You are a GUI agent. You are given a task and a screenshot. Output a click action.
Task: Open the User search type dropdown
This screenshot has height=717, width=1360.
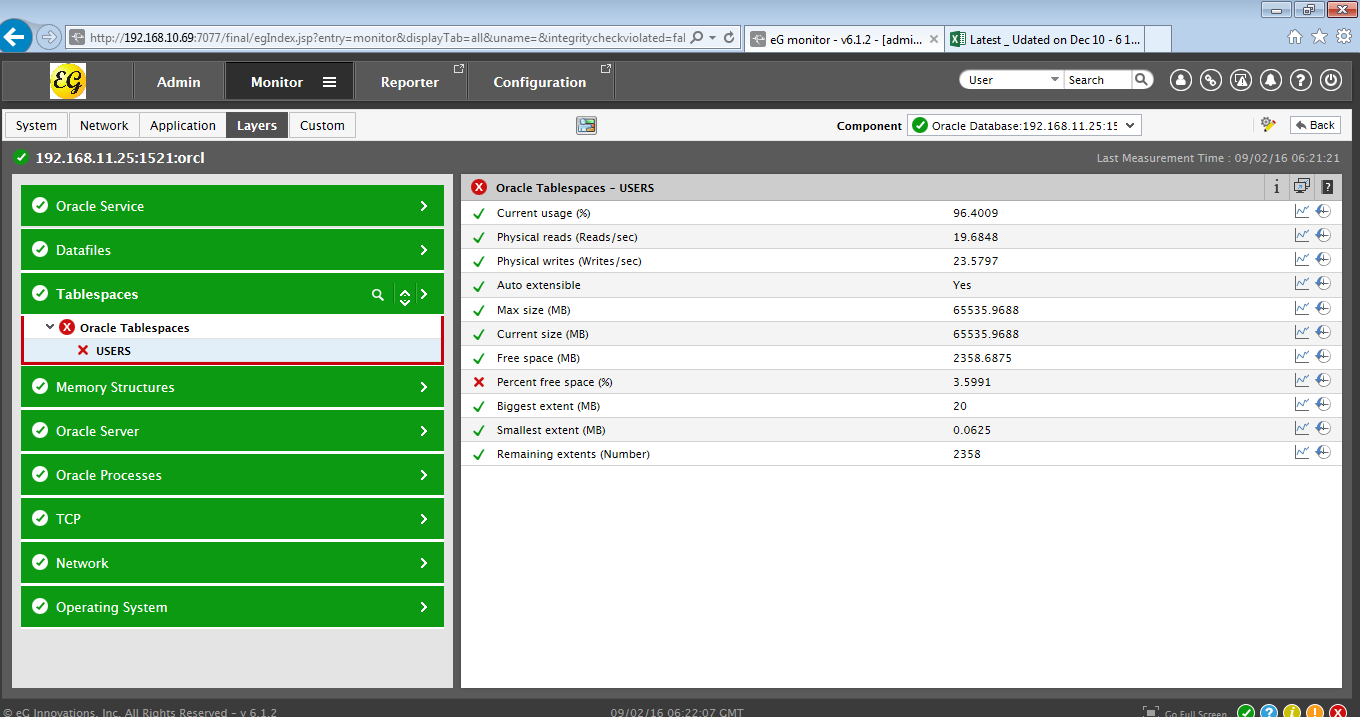tap(1011, 80)
